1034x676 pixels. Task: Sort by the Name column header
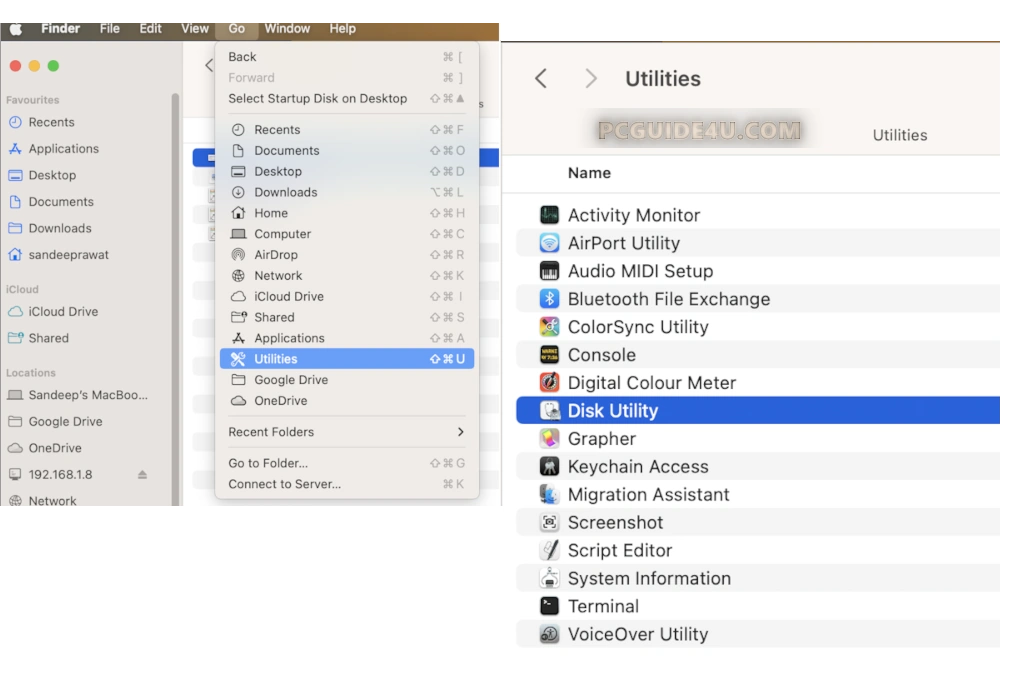point(589,173)
